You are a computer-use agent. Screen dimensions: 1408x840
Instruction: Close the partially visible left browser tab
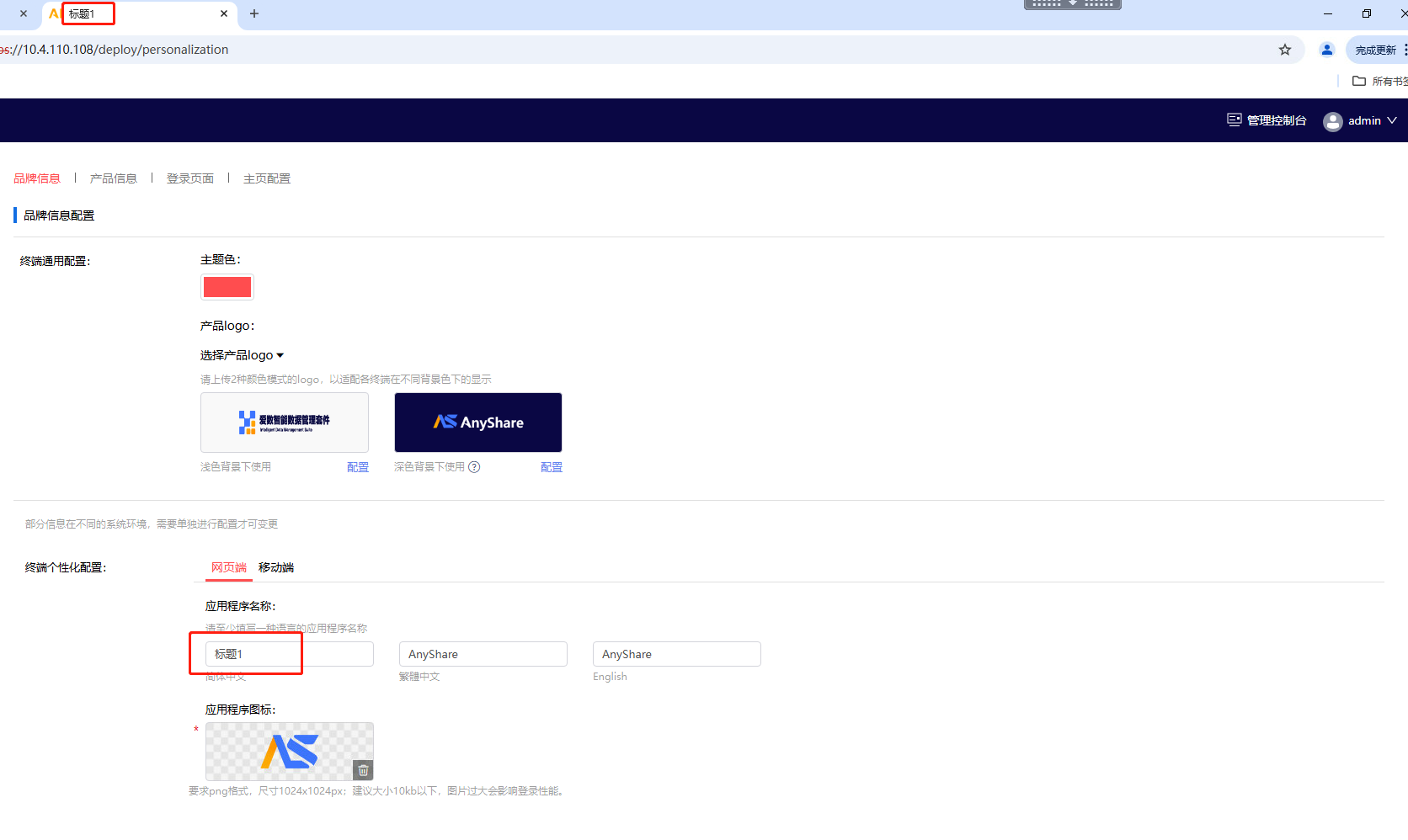[24, 13]
